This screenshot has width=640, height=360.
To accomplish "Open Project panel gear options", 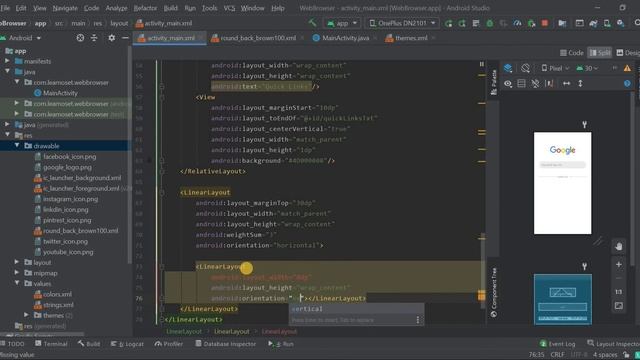I will tap(111, 38).
